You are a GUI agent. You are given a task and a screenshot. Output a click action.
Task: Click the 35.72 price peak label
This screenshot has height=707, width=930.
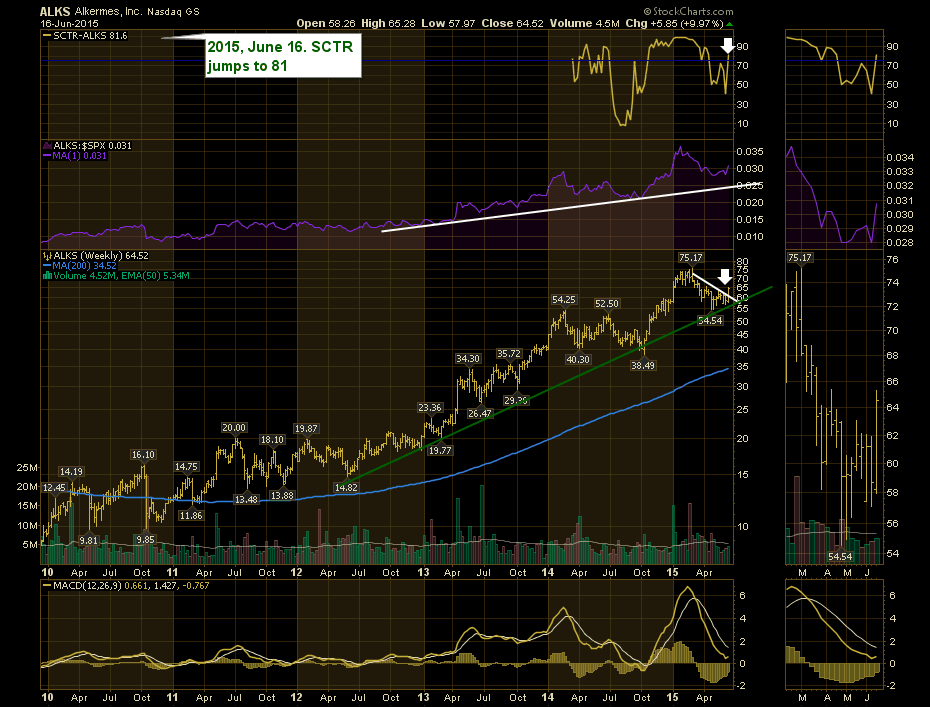[508, 354]
